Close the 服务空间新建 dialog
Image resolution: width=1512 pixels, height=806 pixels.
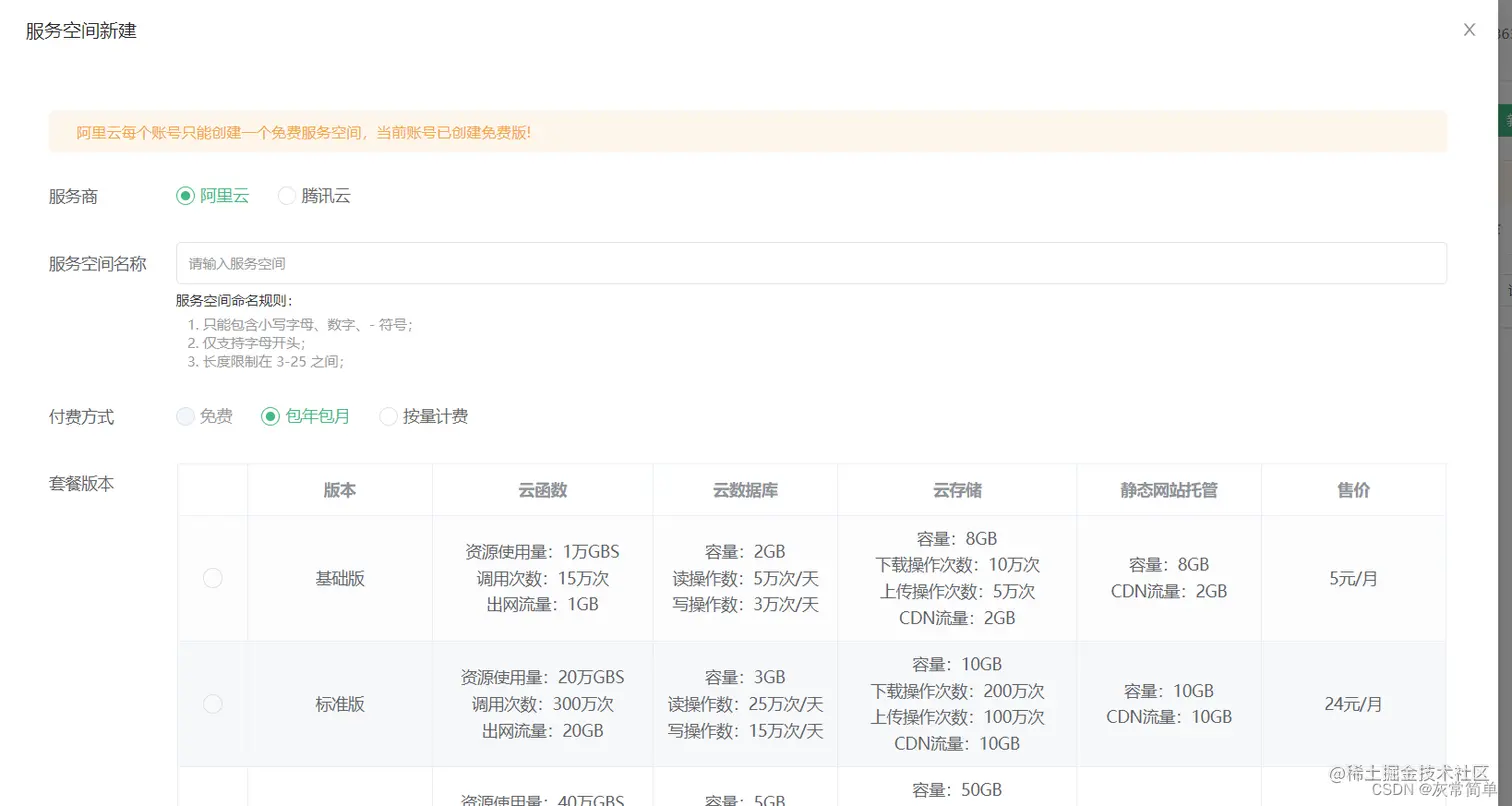[1469, 30]
